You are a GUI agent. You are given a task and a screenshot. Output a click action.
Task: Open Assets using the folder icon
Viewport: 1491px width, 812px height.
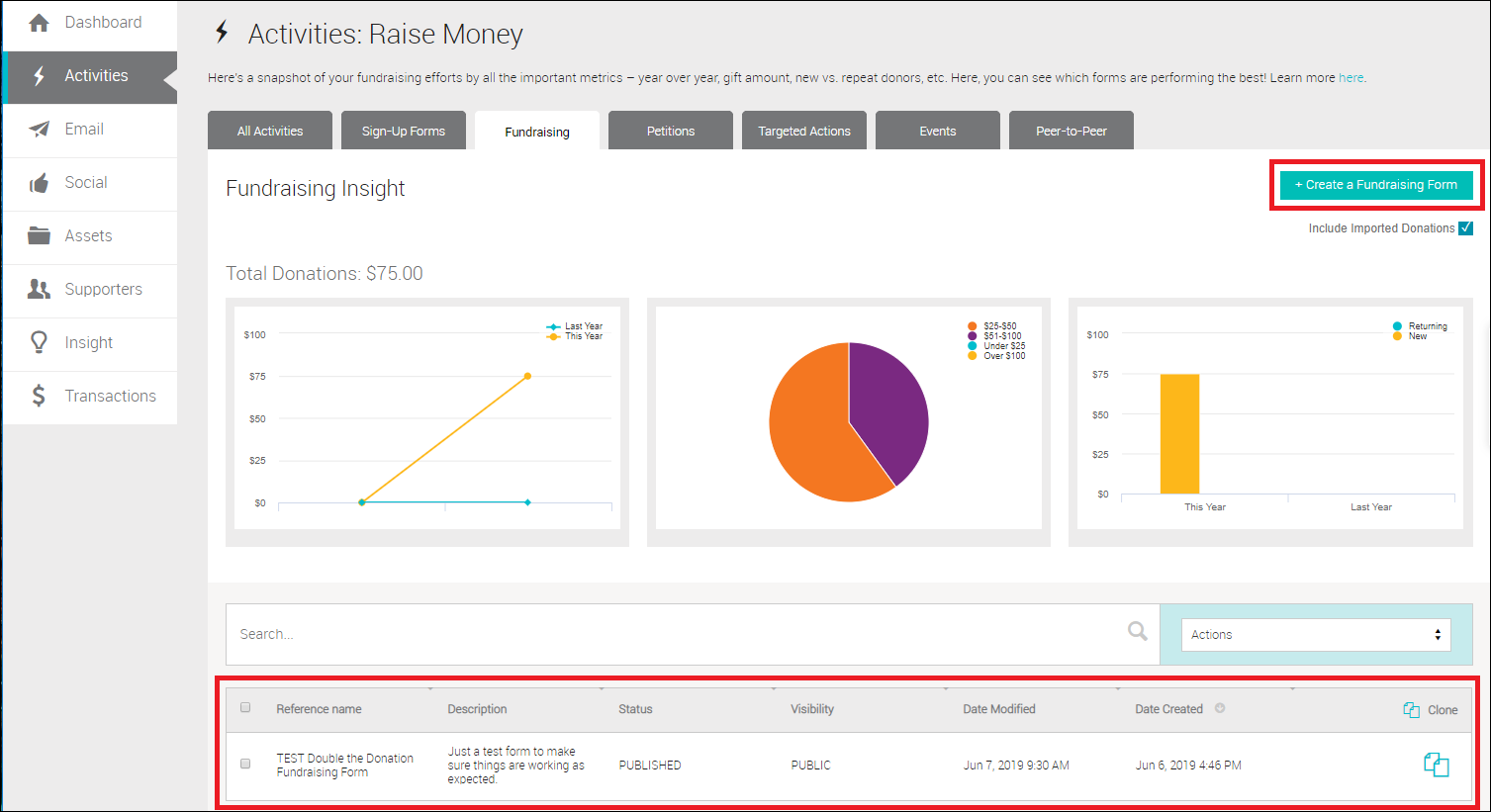[39, 235]
